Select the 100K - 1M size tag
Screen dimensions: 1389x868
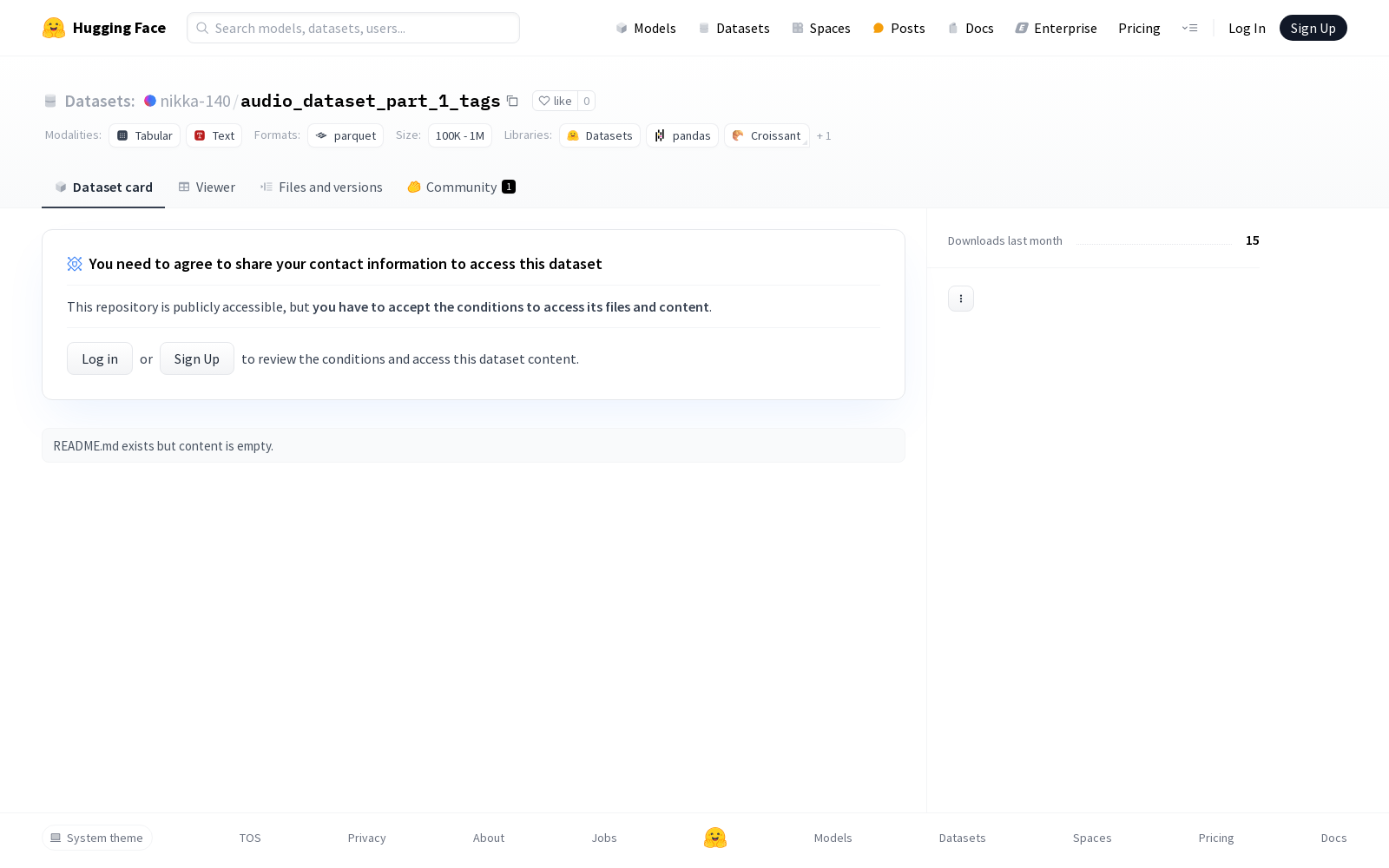pyautogui.click(x=460, y=135)
